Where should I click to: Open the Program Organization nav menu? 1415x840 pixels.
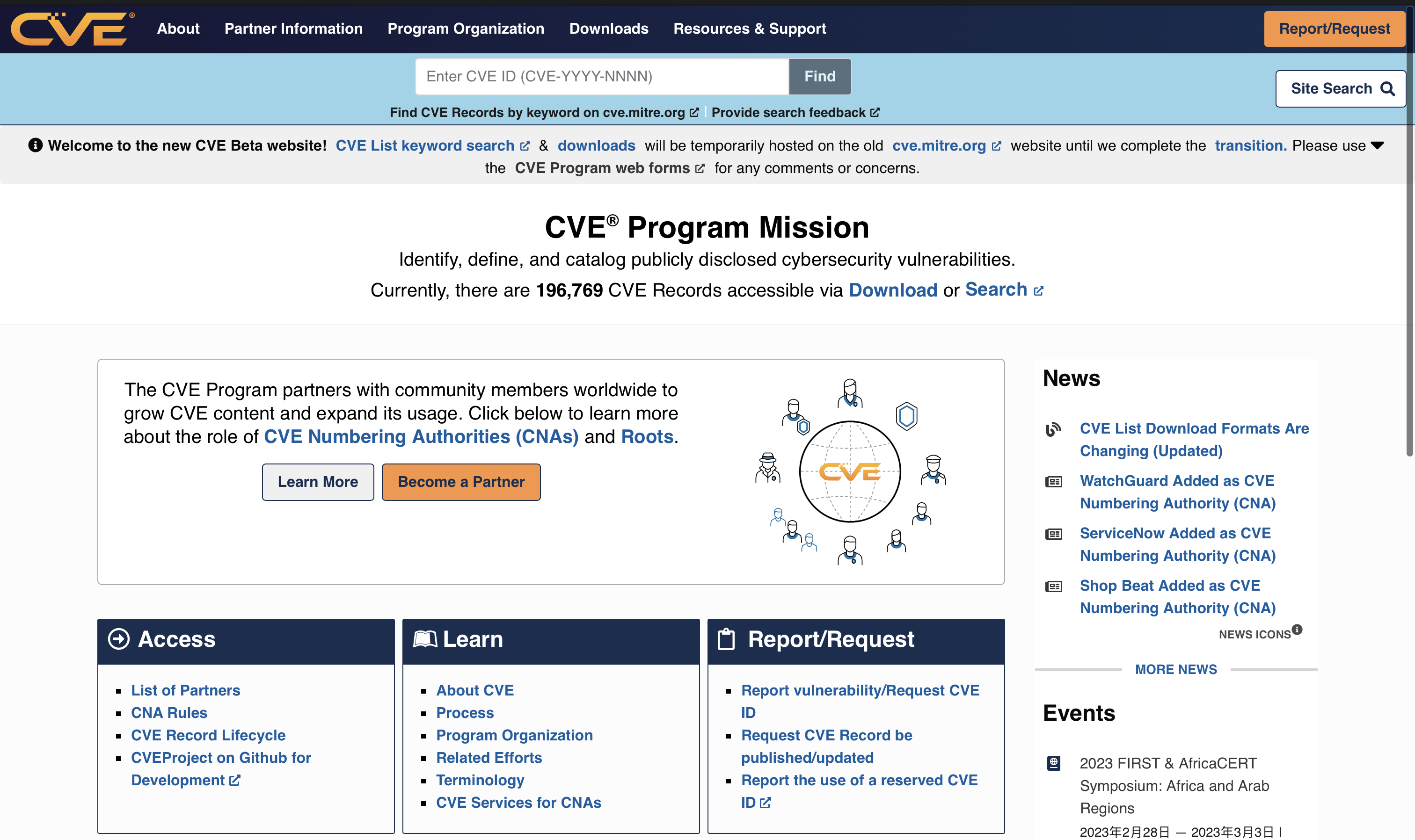[466, 29]
